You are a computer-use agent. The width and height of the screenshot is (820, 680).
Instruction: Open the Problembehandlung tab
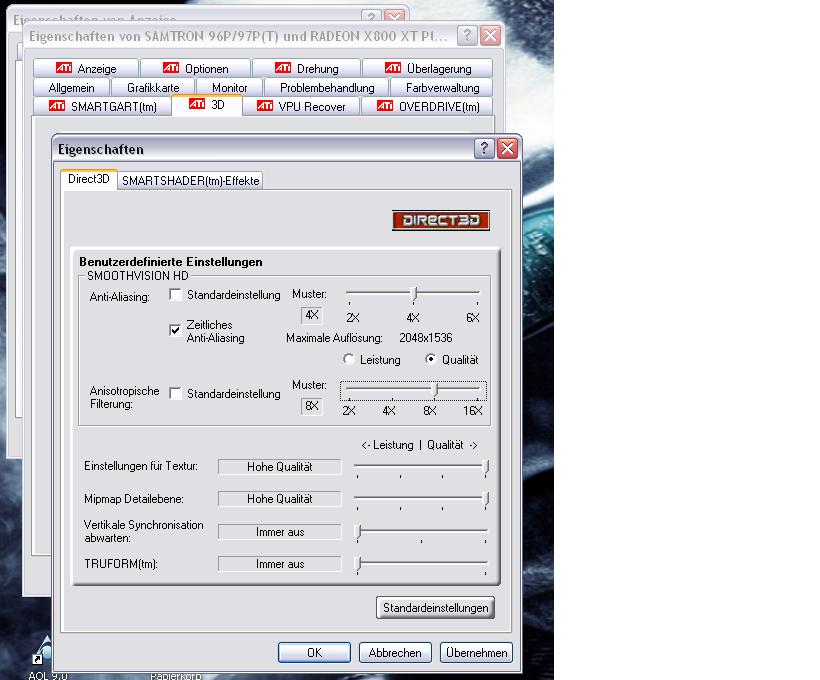327,87
